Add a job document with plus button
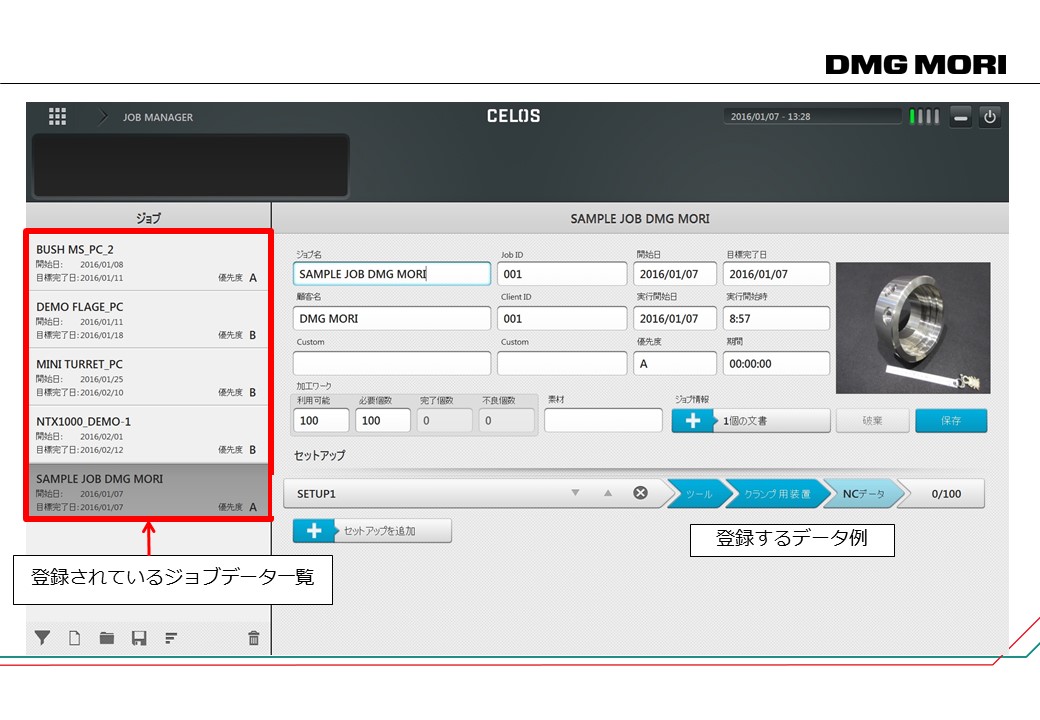The image size is (1040, 720). 692,420
